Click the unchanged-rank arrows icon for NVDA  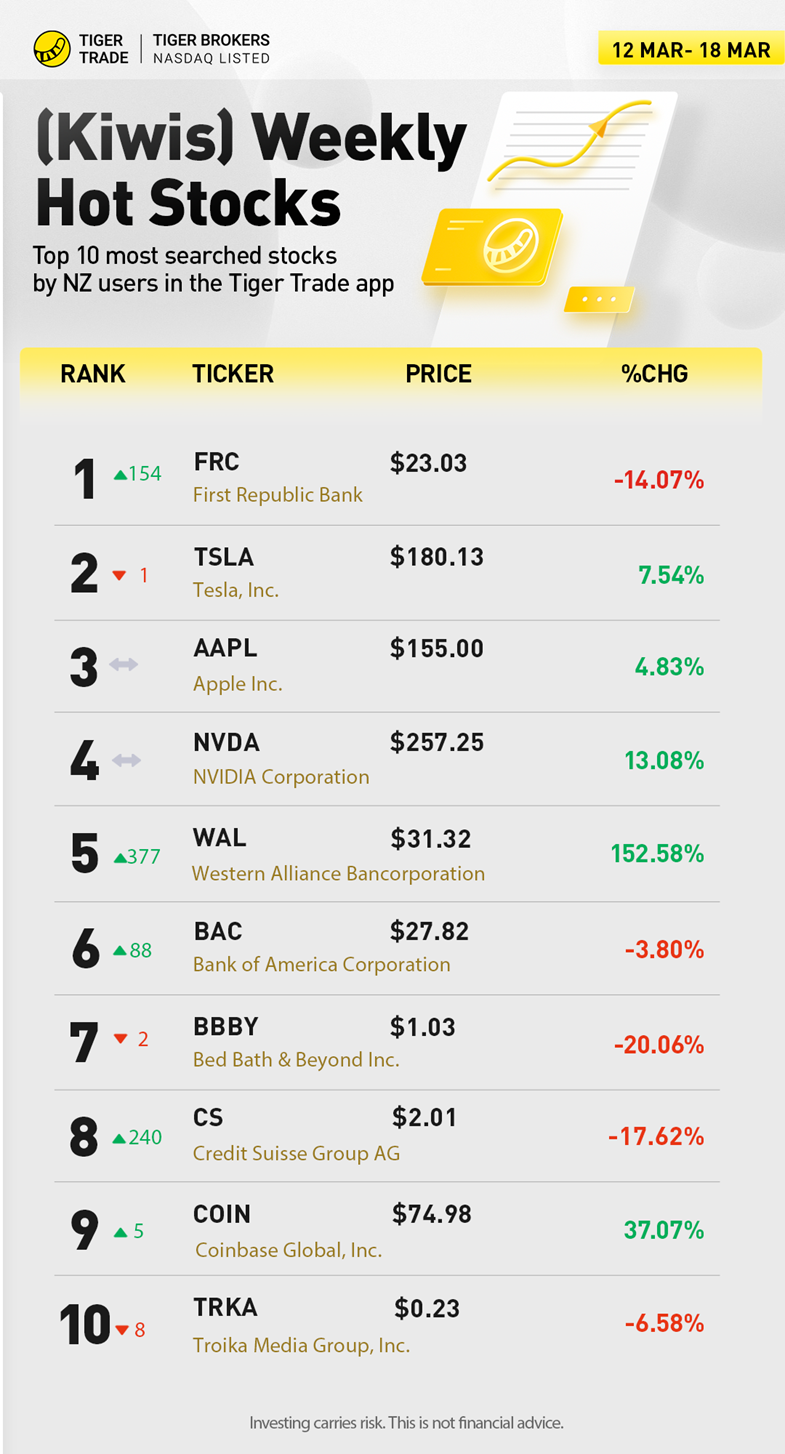click(126, 760)
